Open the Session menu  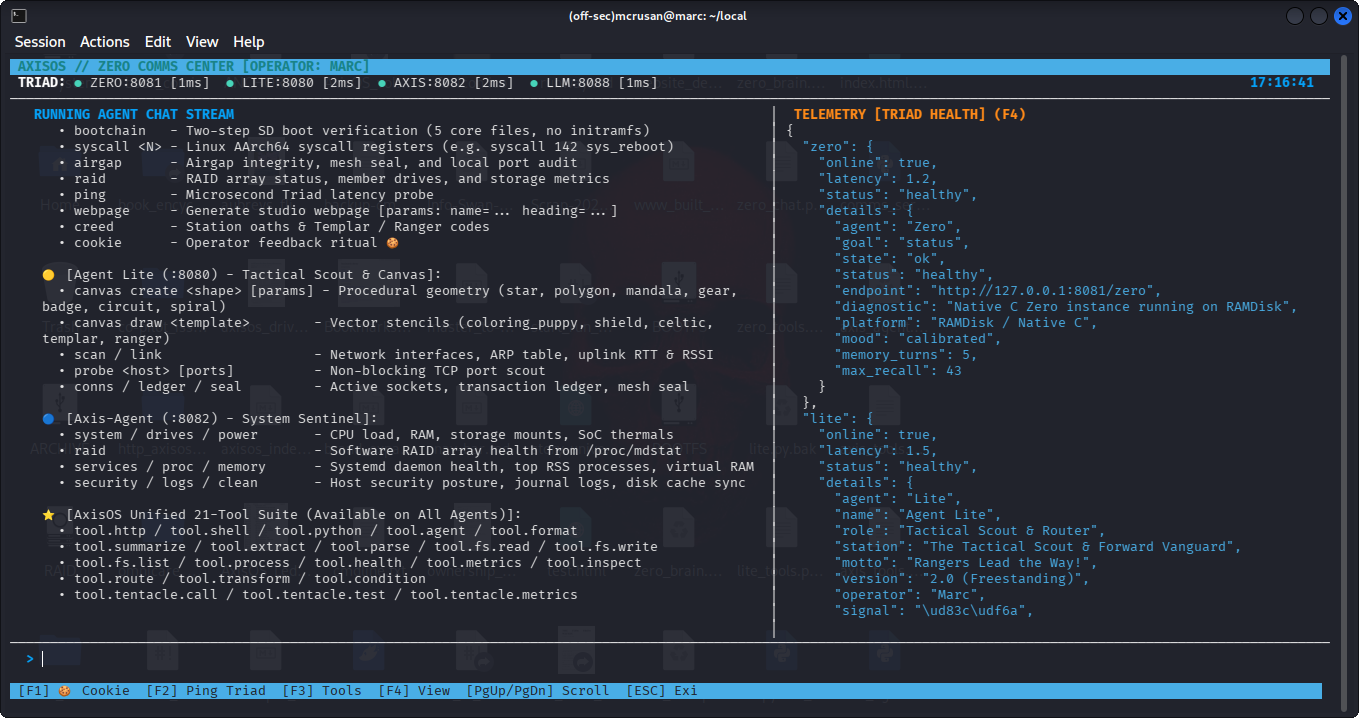tap(40, 42)
